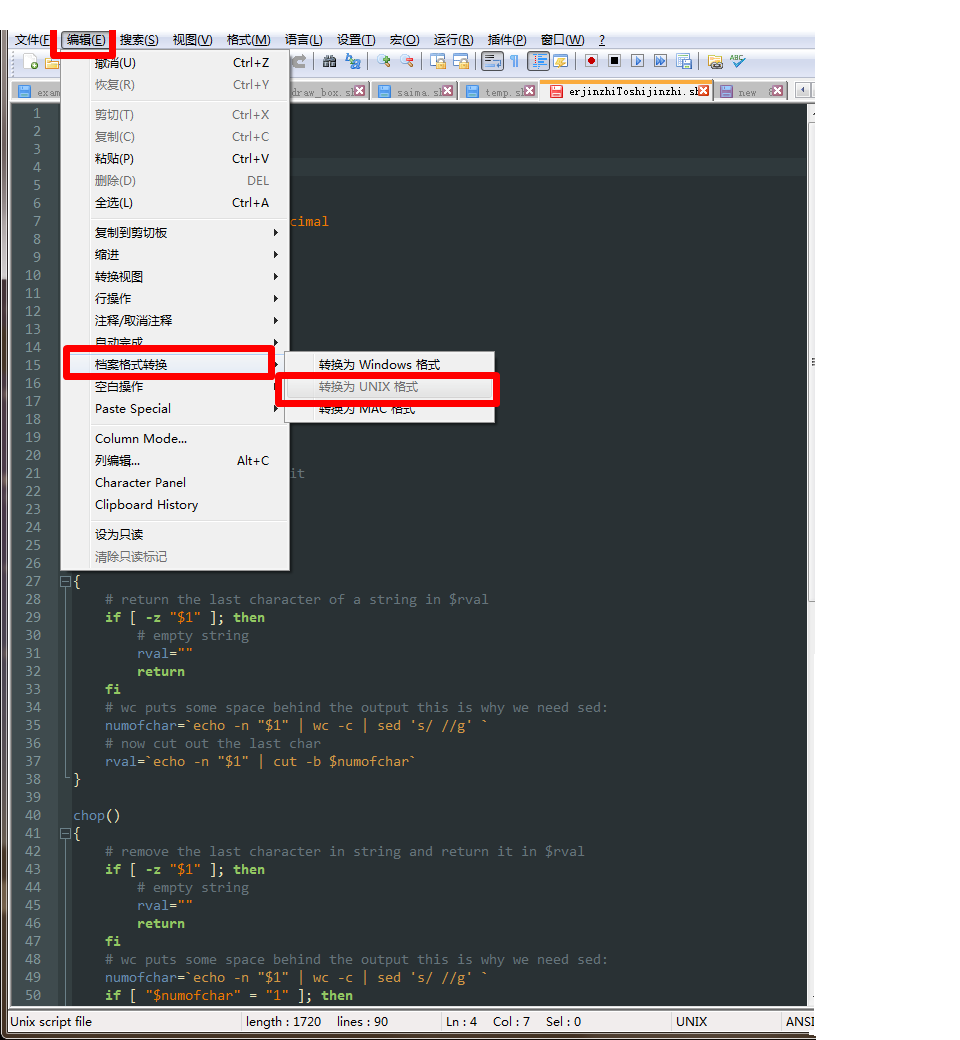Open Find with the binoculars icon
960x1040 pixels.
(x=330, y=62)
